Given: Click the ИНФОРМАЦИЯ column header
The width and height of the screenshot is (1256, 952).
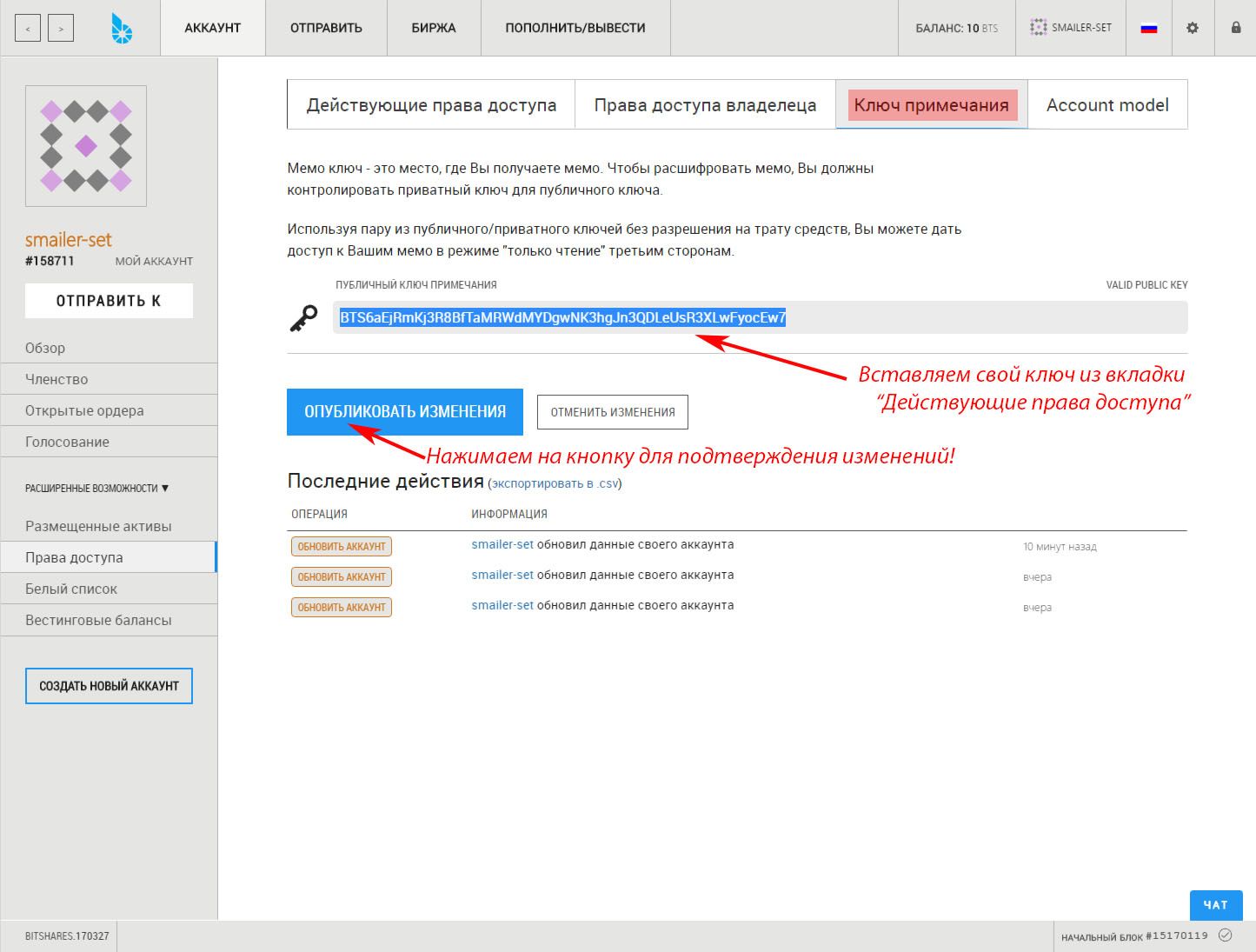Looking at the screenshot, I should point(509,515).
